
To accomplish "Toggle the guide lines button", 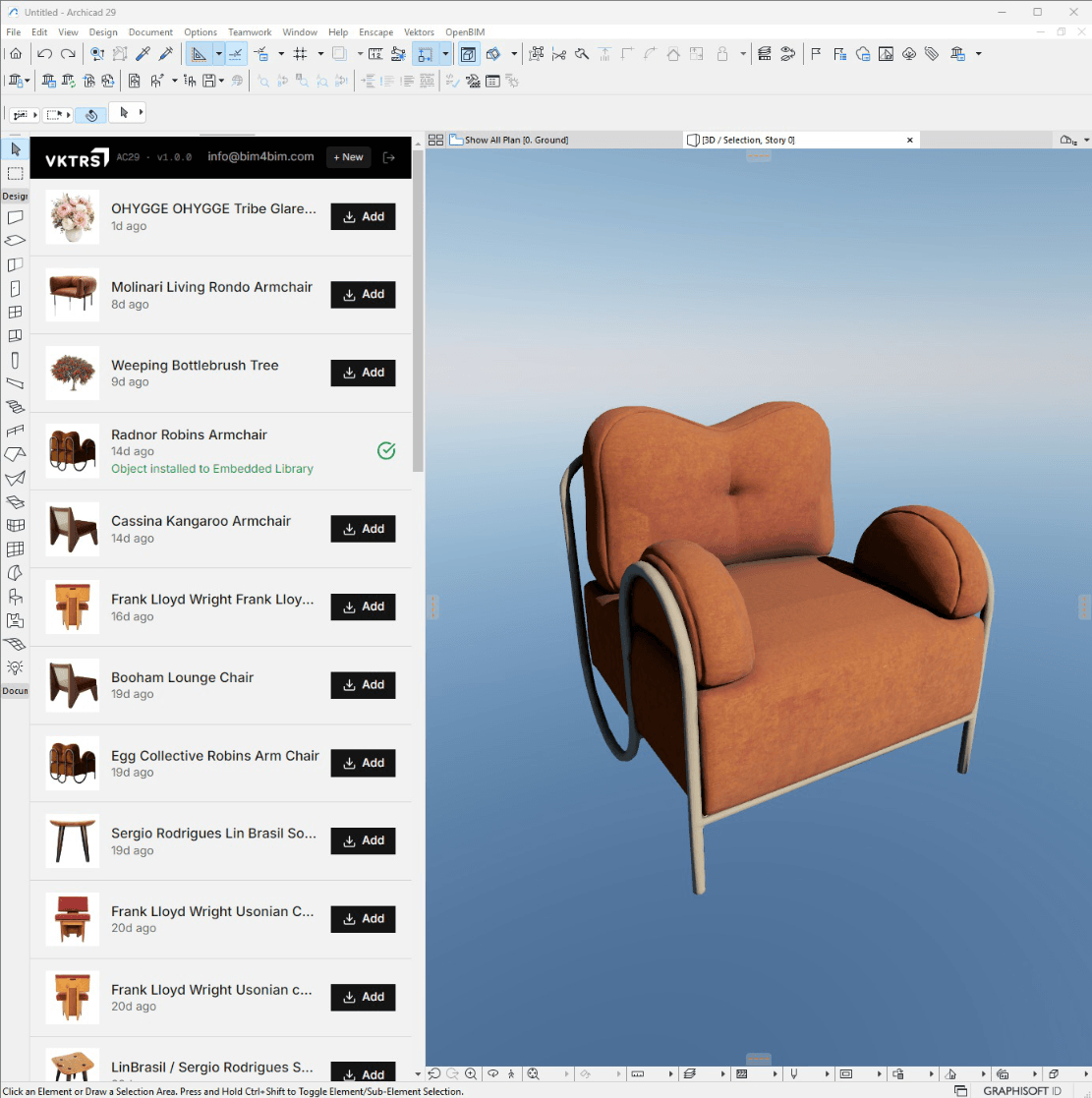I will (199, 54).
